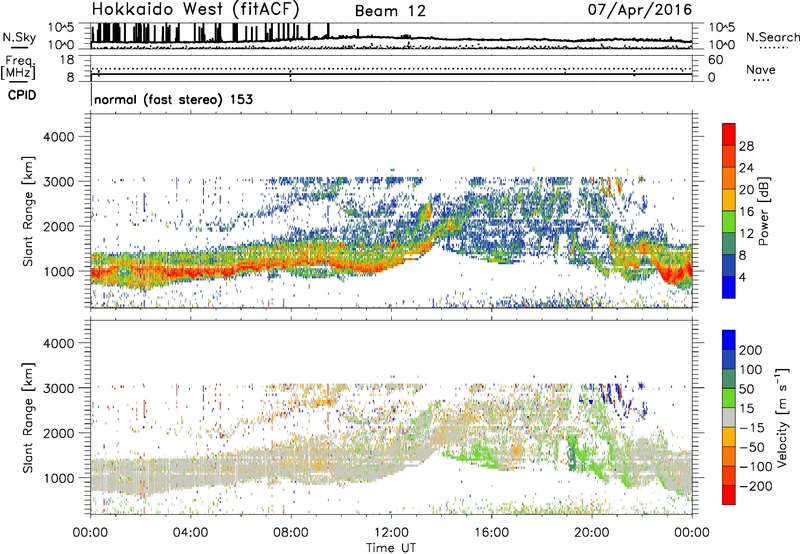Image resolution: width=800 pixels, height=554 pixels.
Task: Click the '16:00' time tick label
Action: coord(491,533)
